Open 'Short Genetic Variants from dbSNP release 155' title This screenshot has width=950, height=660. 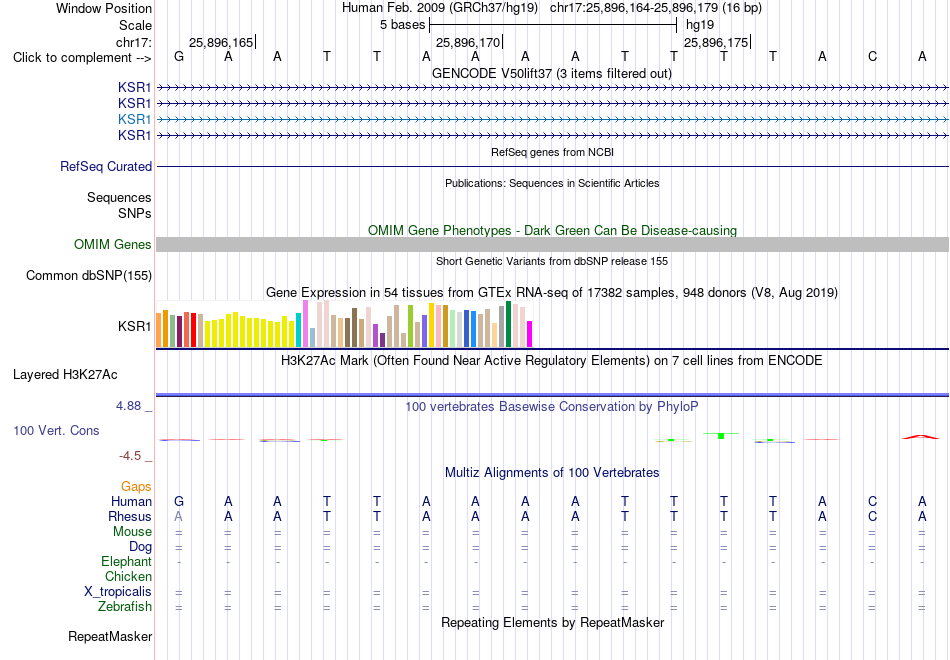552,261
